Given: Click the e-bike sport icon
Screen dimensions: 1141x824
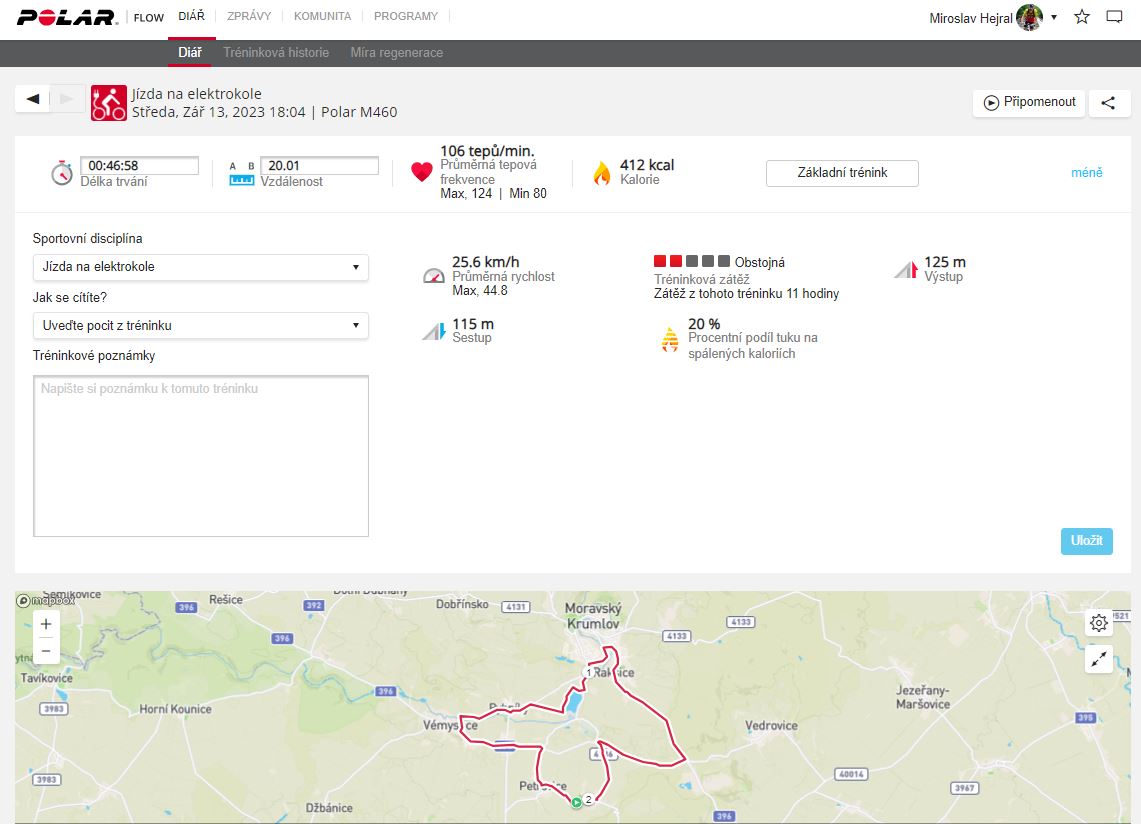Looking at the screenshot, I should (108, 103).
